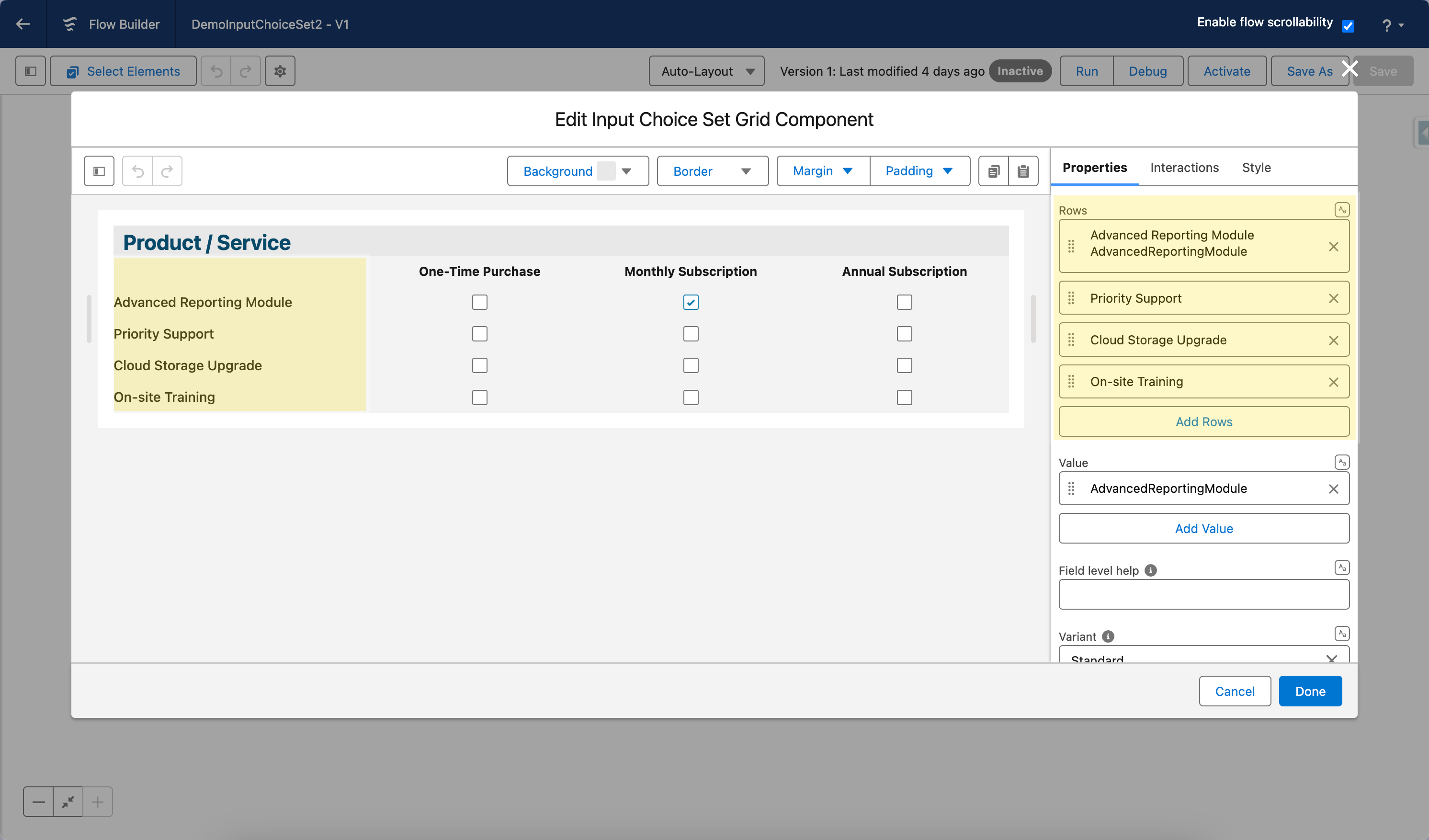This screenshot has width=1429, height=840.
Task: Click the Add Rows button
Action: 1203,422
